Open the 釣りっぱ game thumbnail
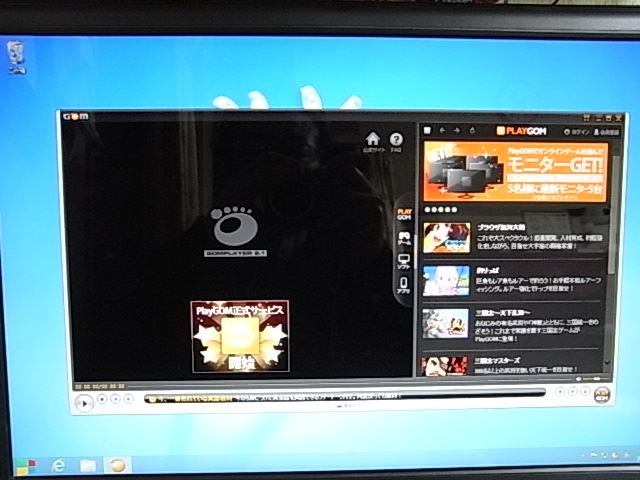Image resolution: width=640 pixels, height=480 pixels. [446, 281]
